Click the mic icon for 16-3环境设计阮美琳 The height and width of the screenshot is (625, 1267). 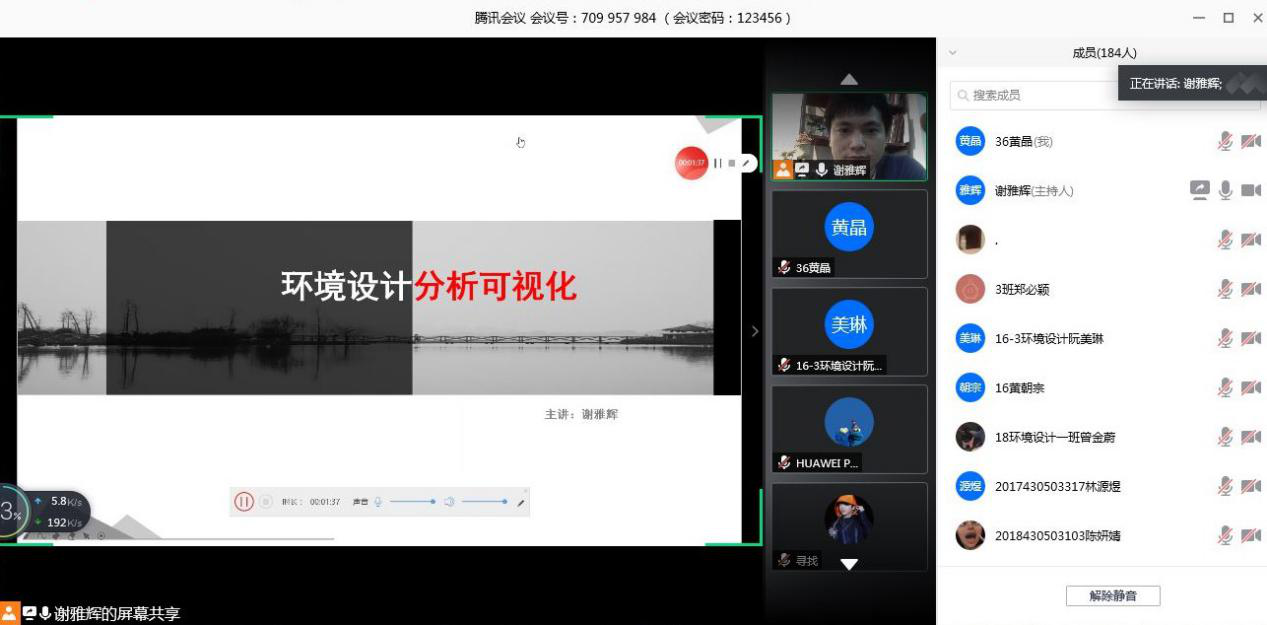1225,338
